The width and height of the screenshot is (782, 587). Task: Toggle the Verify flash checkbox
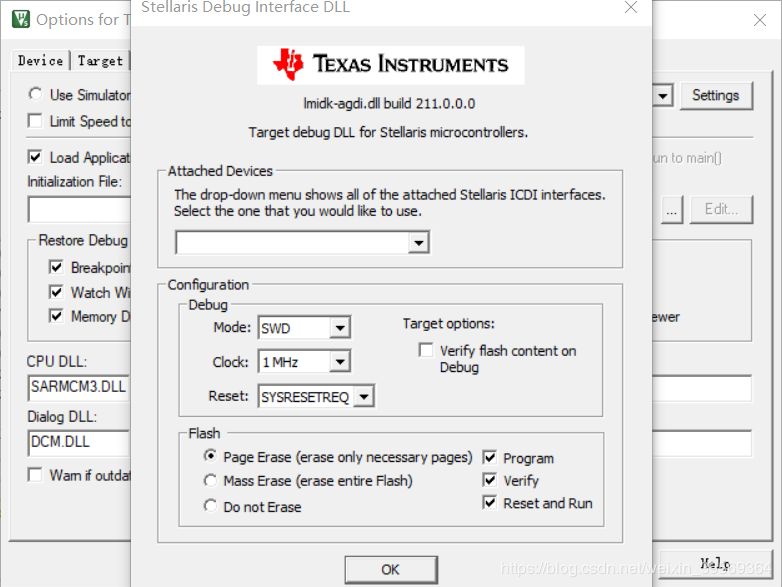click(x=490, y=480)
